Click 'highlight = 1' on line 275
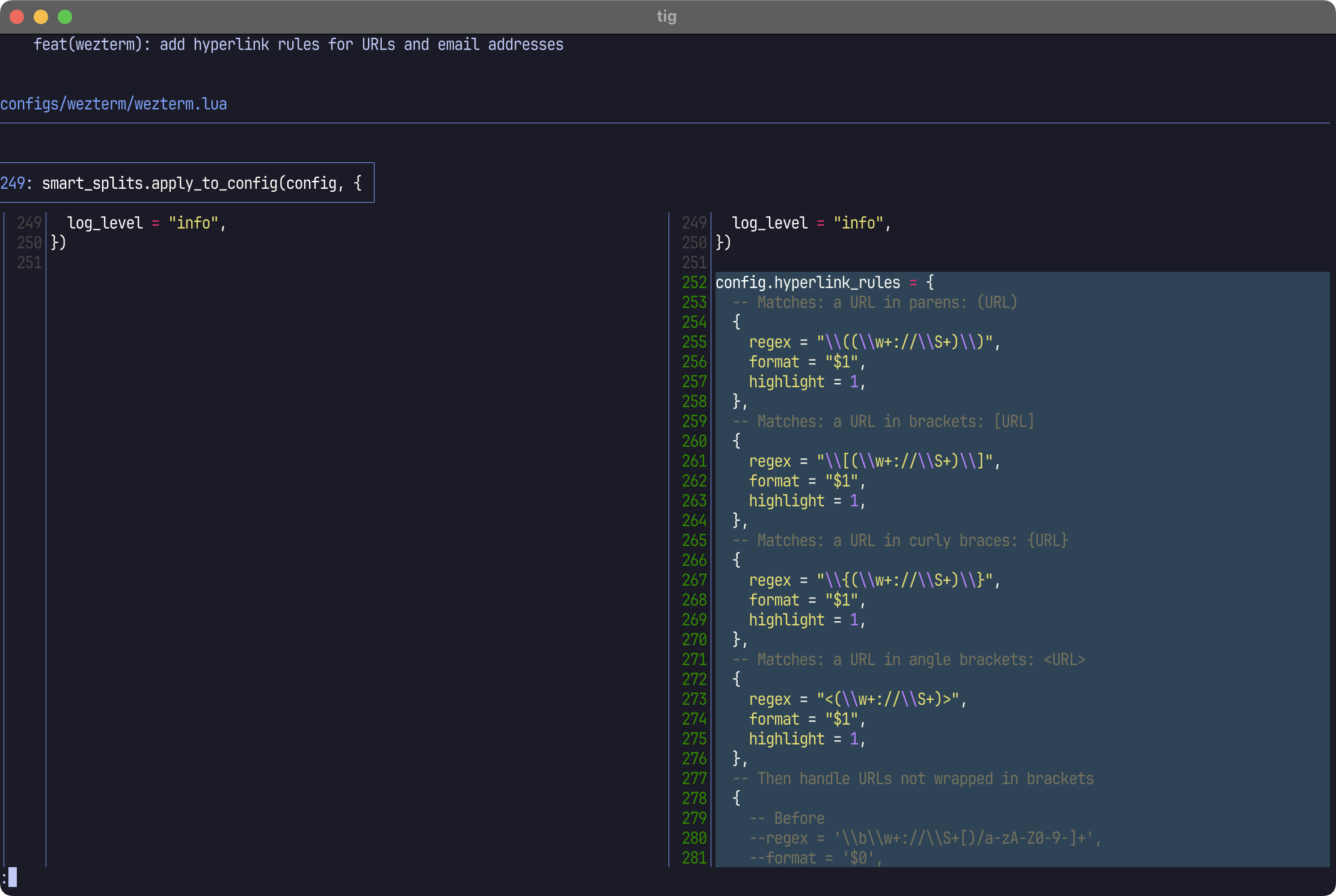The height and width of the screenshot is (896, 1336). click(807, 739)
